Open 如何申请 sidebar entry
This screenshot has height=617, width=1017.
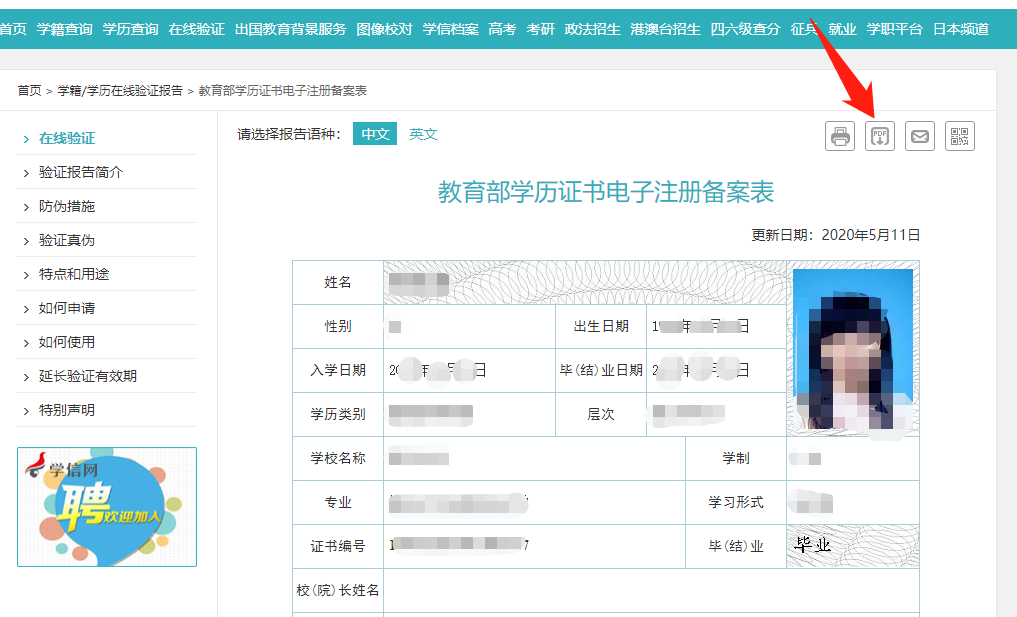(67, 308)
